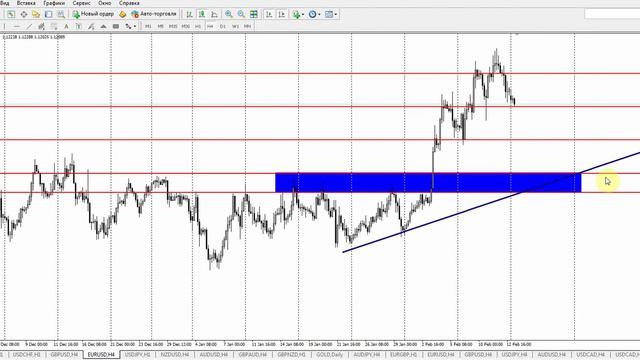The height and width of the screenshot is (360, 640).
Task: Select the text A tool
Action: (66, 26)
